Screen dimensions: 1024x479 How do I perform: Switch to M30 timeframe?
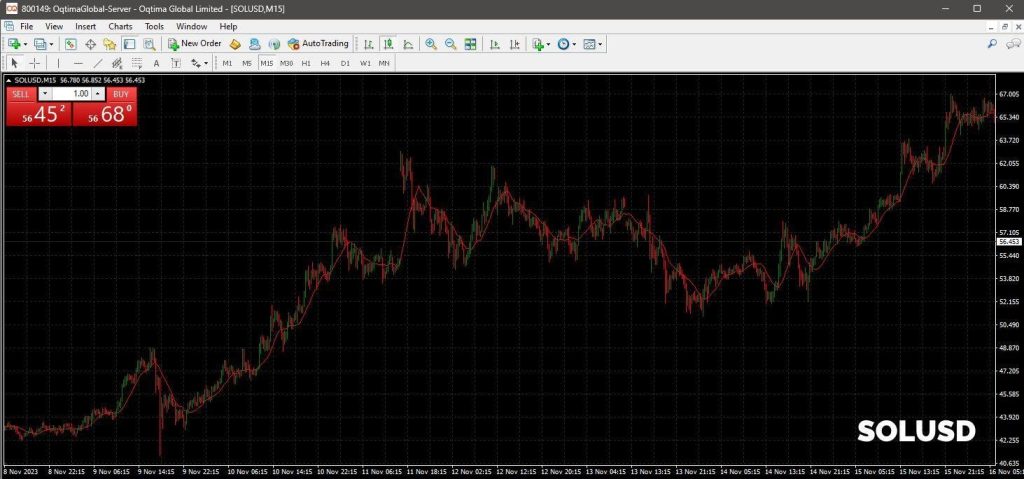click(x=287, y=63)
